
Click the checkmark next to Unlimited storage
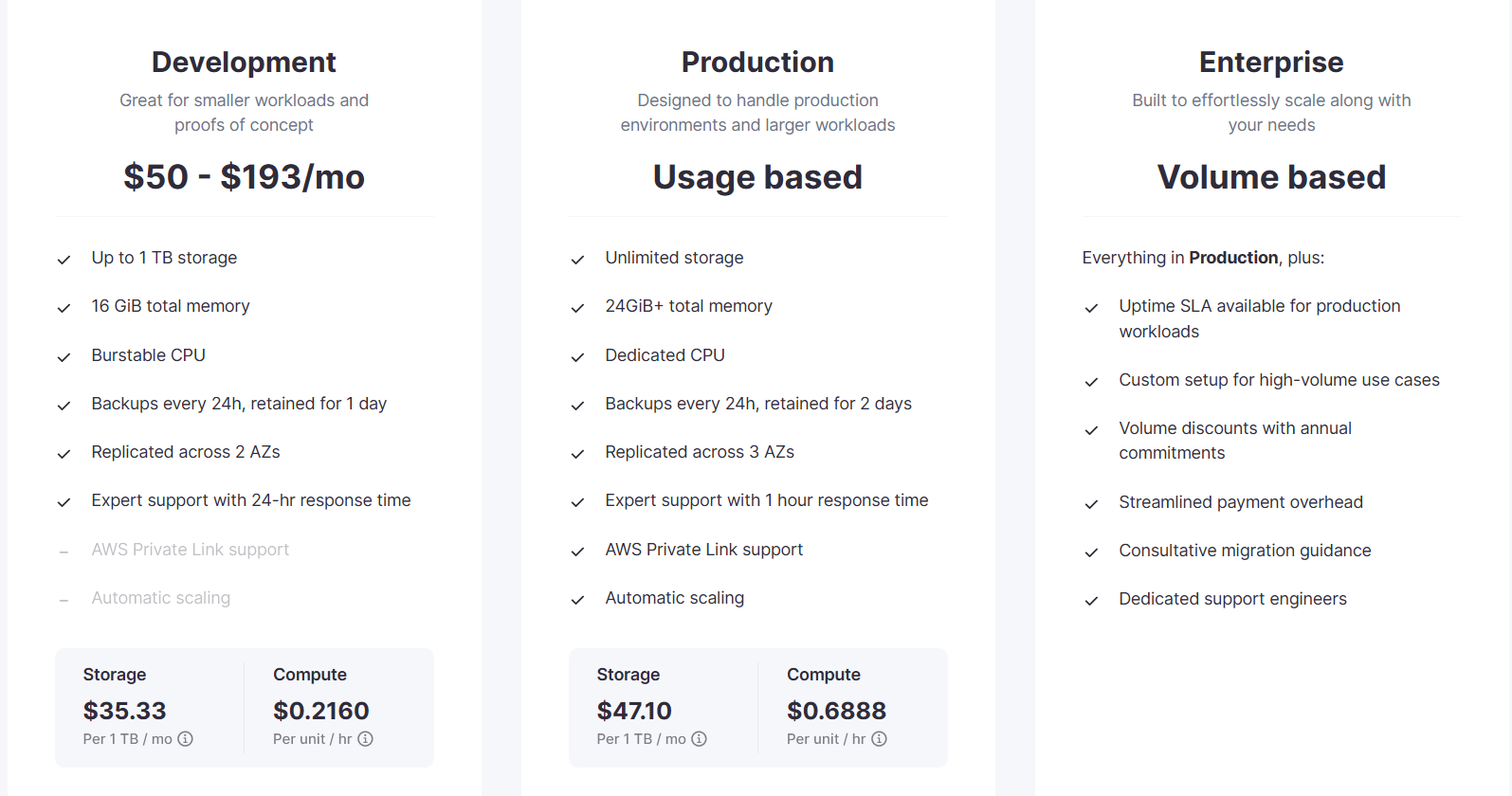(x=577, y=260)
